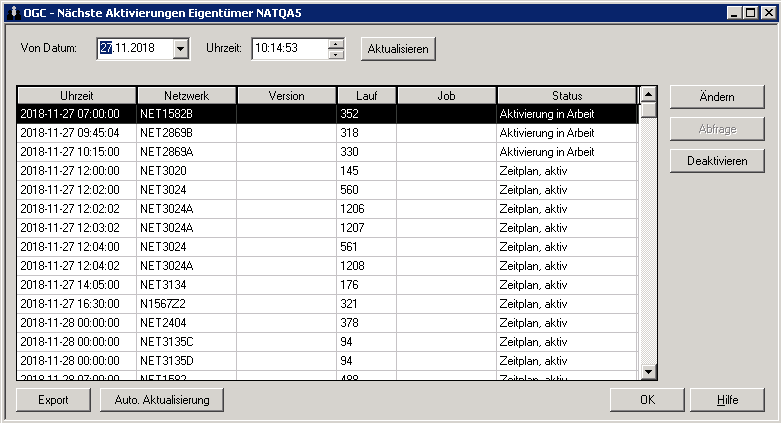Image resolution: width=781 pixels, height=423 pixels.
Task: Open the Von Datum date dropdown
Action: [x=180, y=48]
